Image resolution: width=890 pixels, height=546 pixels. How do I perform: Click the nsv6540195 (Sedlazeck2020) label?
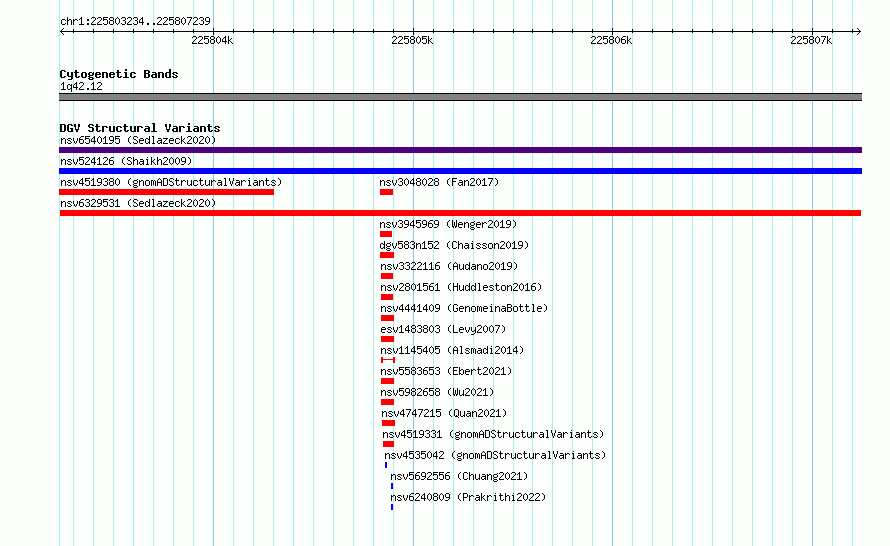pyautogui.click(x=138, y=140)
